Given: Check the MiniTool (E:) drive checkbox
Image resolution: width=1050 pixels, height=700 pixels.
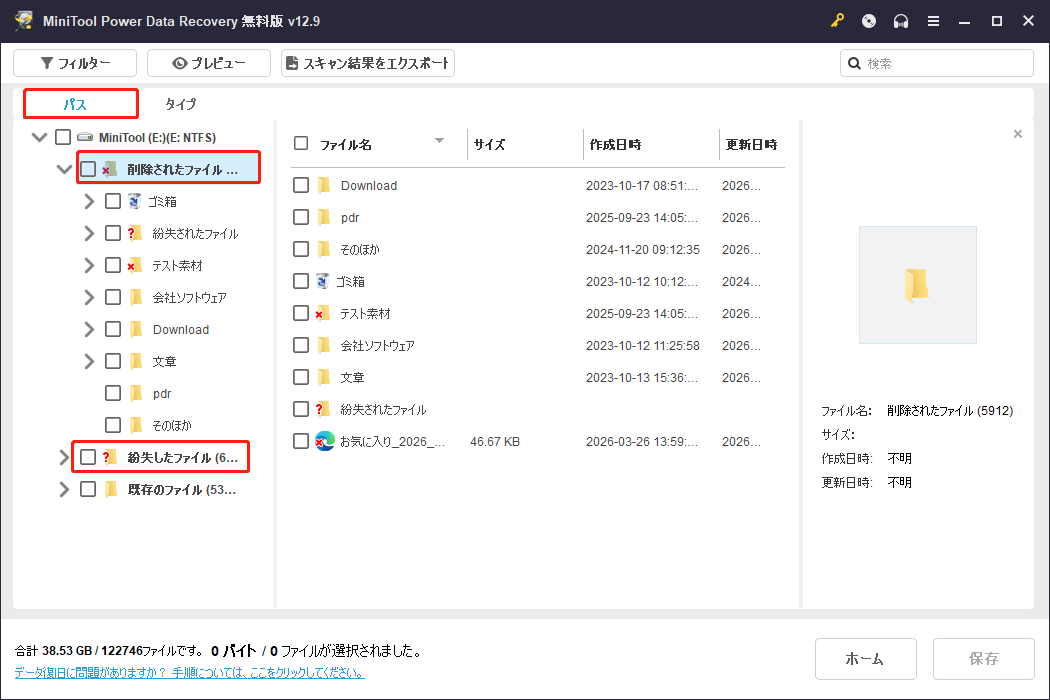Looking at the screenshot, I should (63, 137).
